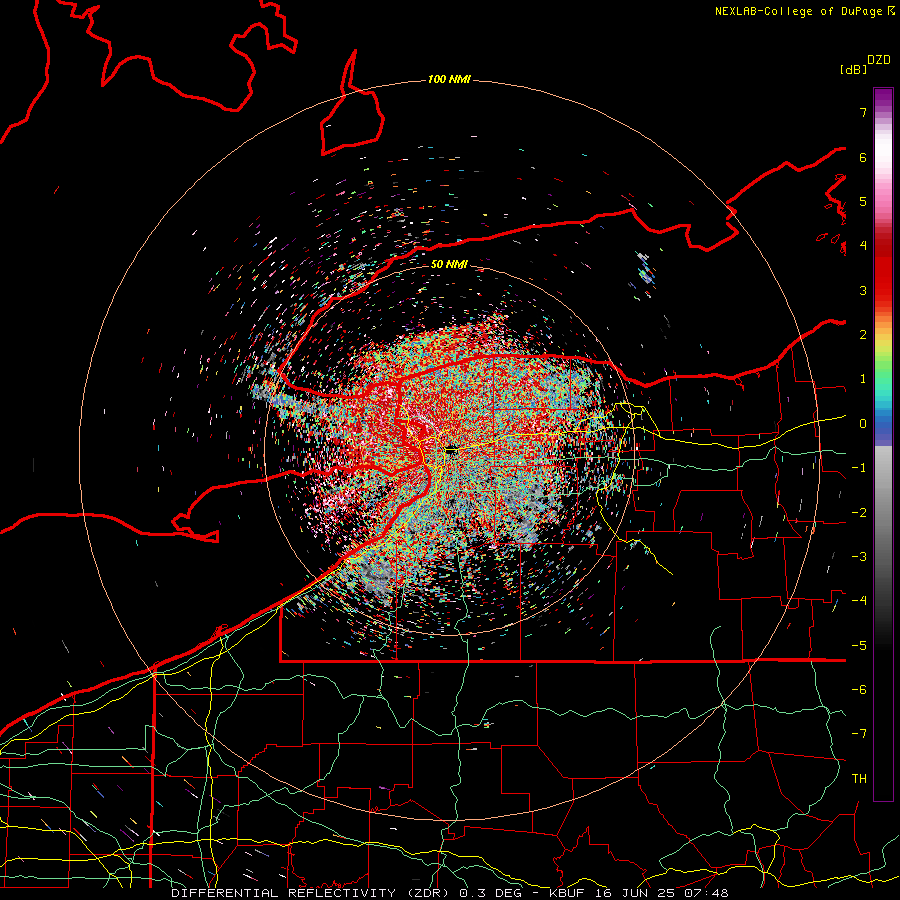The image size is (900, 900).
Task: Click the -7 value on color scale
Action: [859, 734]
